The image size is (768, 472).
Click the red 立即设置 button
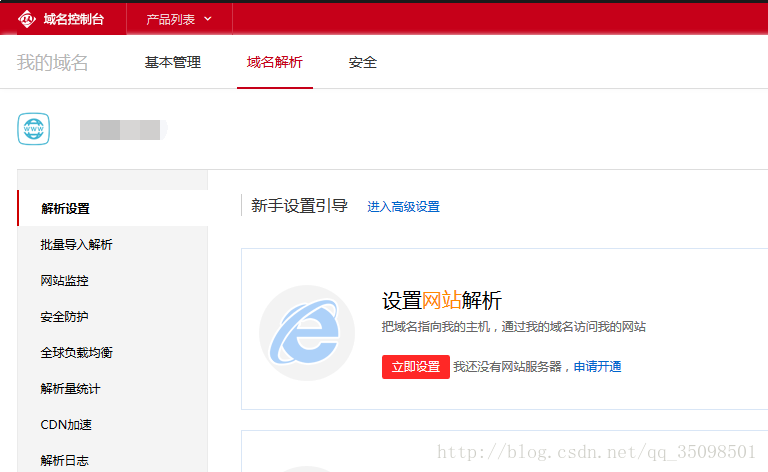(x=416, y=367)
